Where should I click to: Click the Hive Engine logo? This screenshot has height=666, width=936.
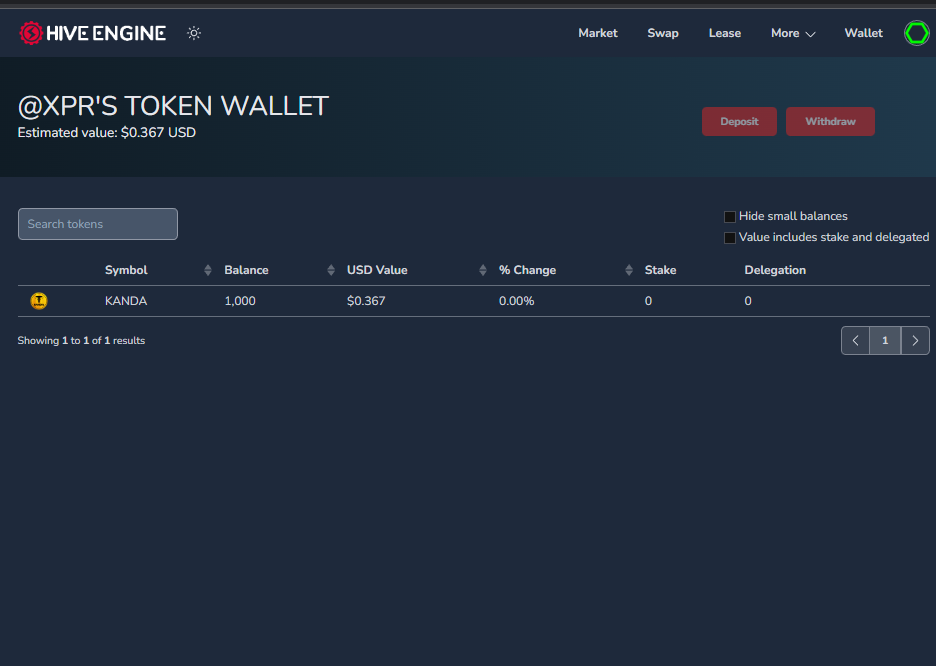(93, 33)
